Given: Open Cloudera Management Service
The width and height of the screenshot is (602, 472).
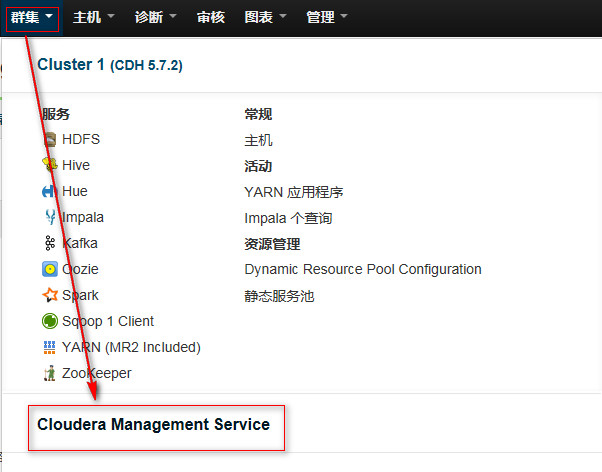Looking at the screenshot, I should click(x=154, y=425).
